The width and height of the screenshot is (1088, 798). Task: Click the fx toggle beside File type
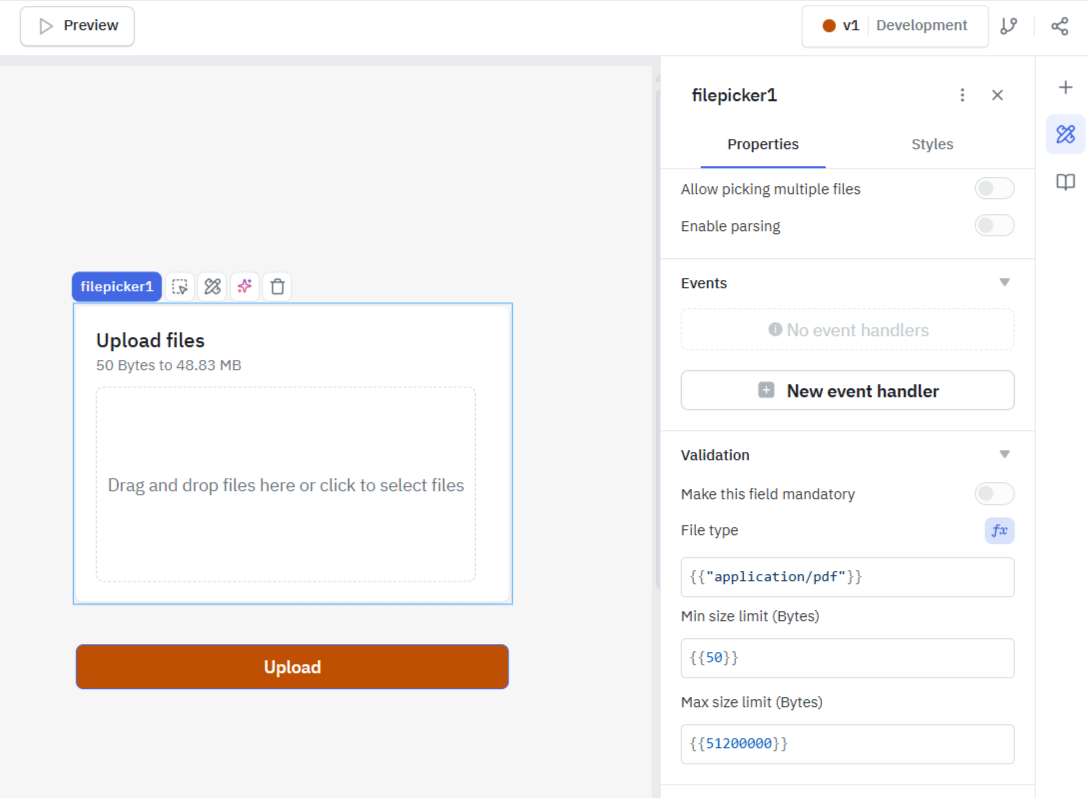pyautogui.click(x=999, y=530)
